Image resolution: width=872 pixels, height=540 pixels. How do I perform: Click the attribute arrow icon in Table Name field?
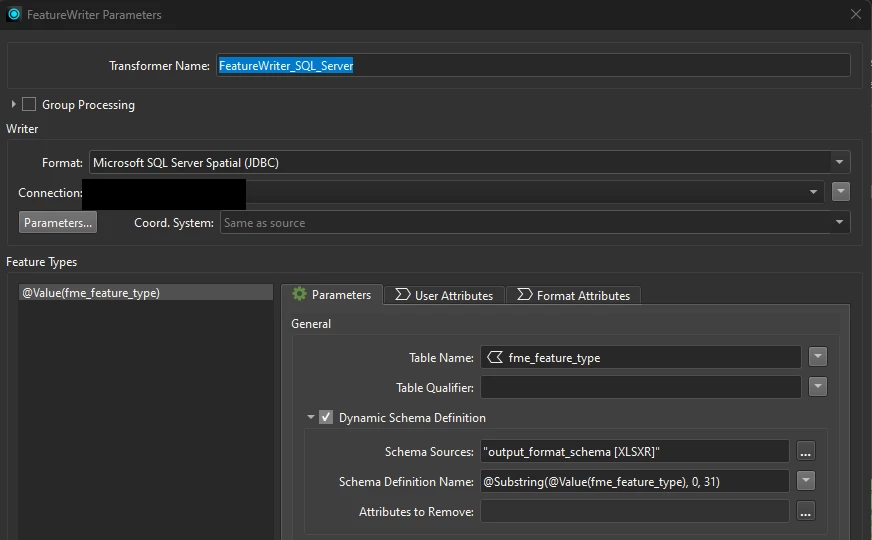495,358
